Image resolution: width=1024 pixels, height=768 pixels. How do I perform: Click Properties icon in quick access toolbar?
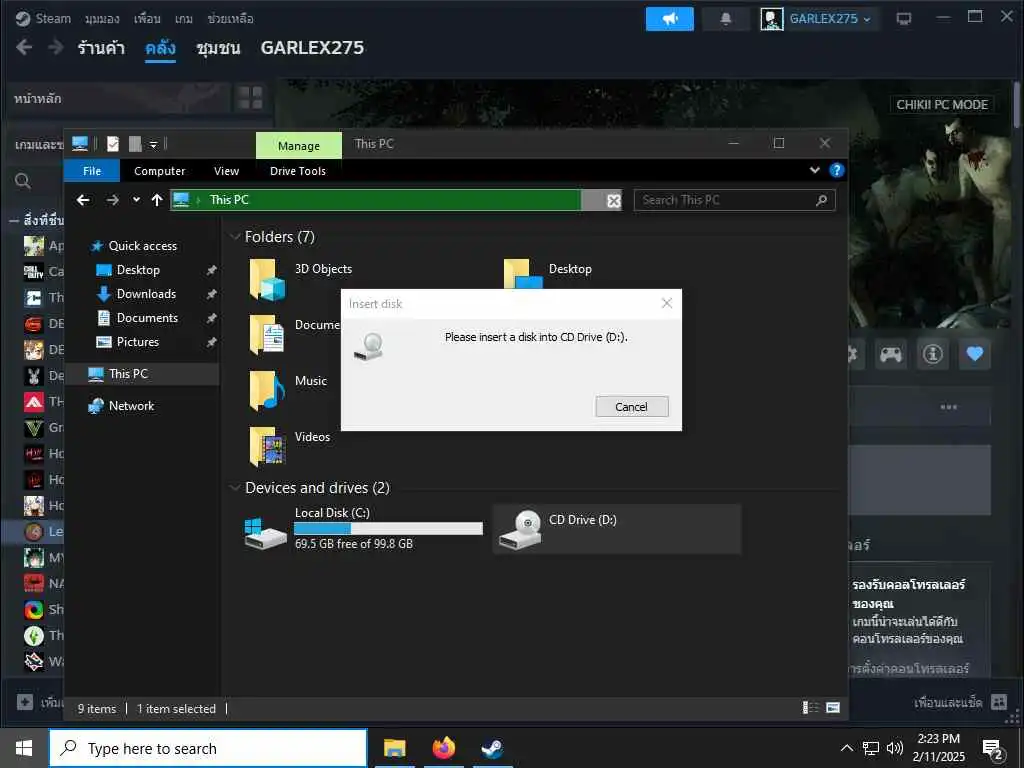tap(113, 144)
